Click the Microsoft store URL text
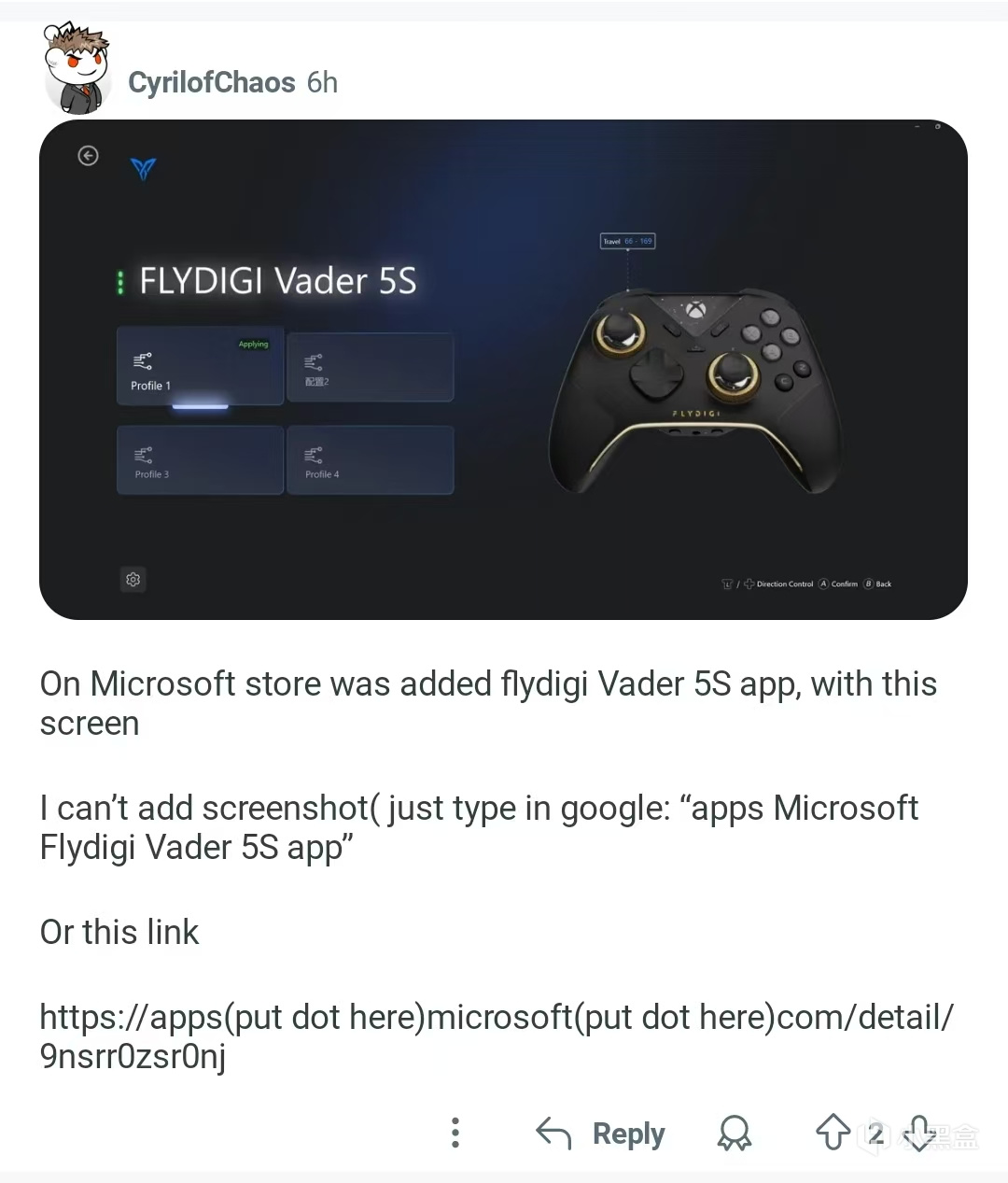The width and height of the screenshot is (1008, 1183). coord(497,1036)
